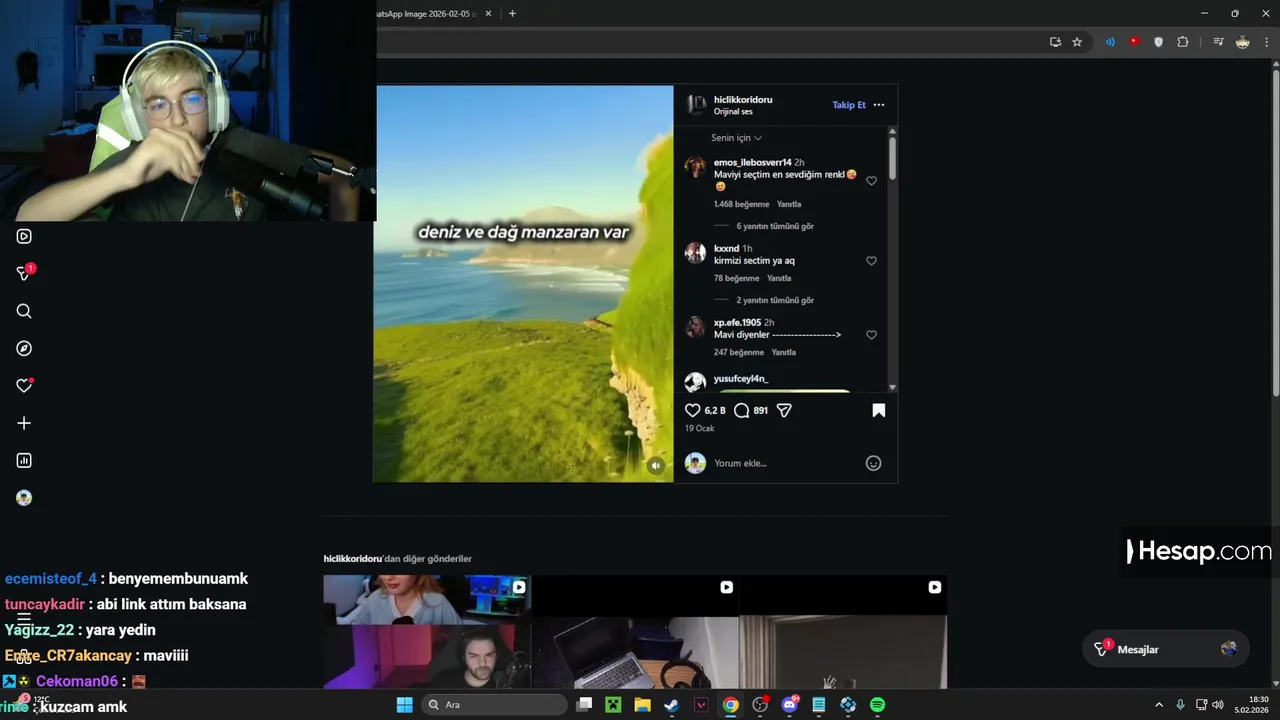
Task: Open the emoji picker in comment box
Action: click(873, 463)
